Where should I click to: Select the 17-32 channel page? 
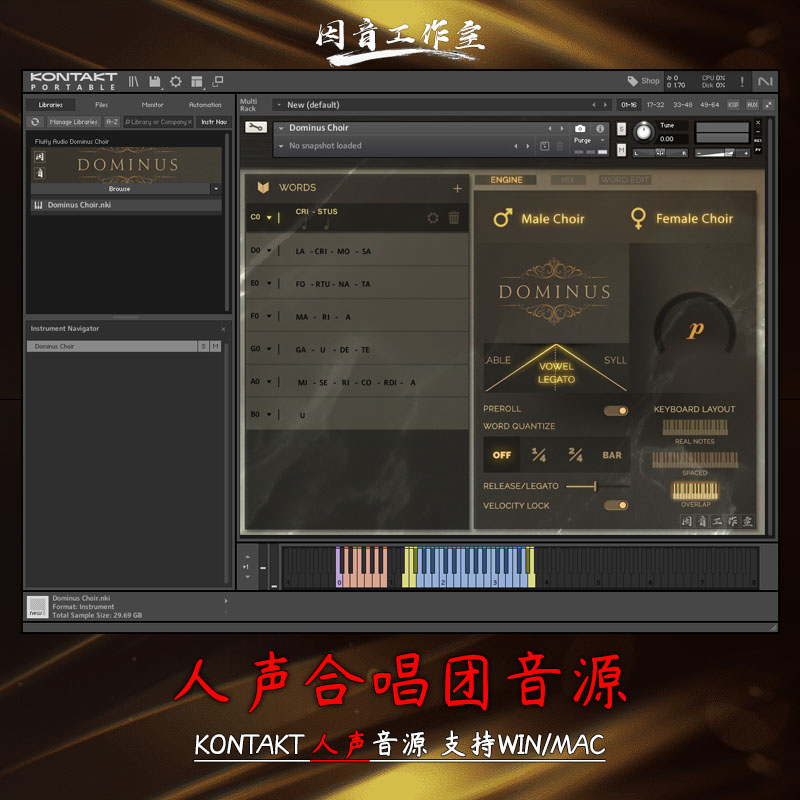click(x=655, y=105)
